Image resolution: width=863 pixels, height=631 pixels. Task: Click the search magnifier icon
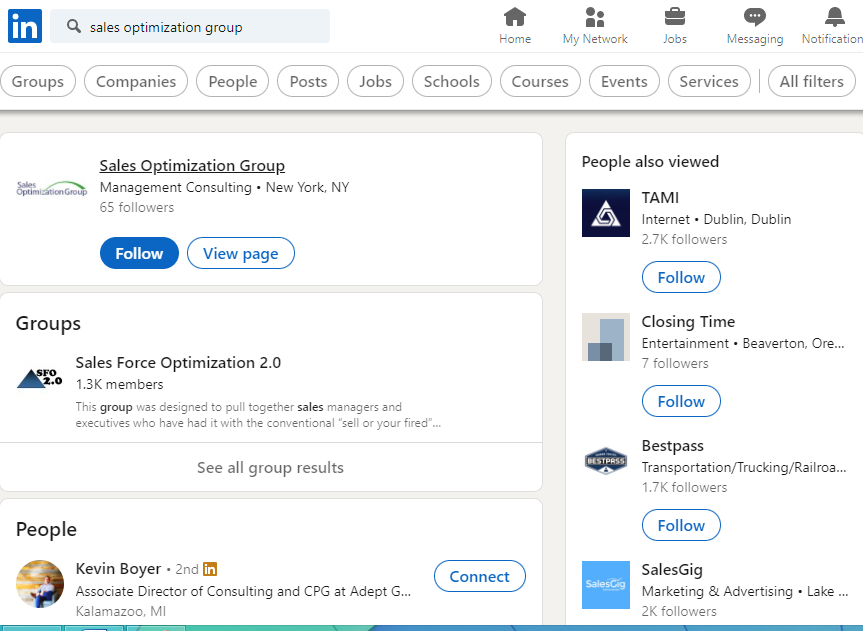click(x=74, y=26)
